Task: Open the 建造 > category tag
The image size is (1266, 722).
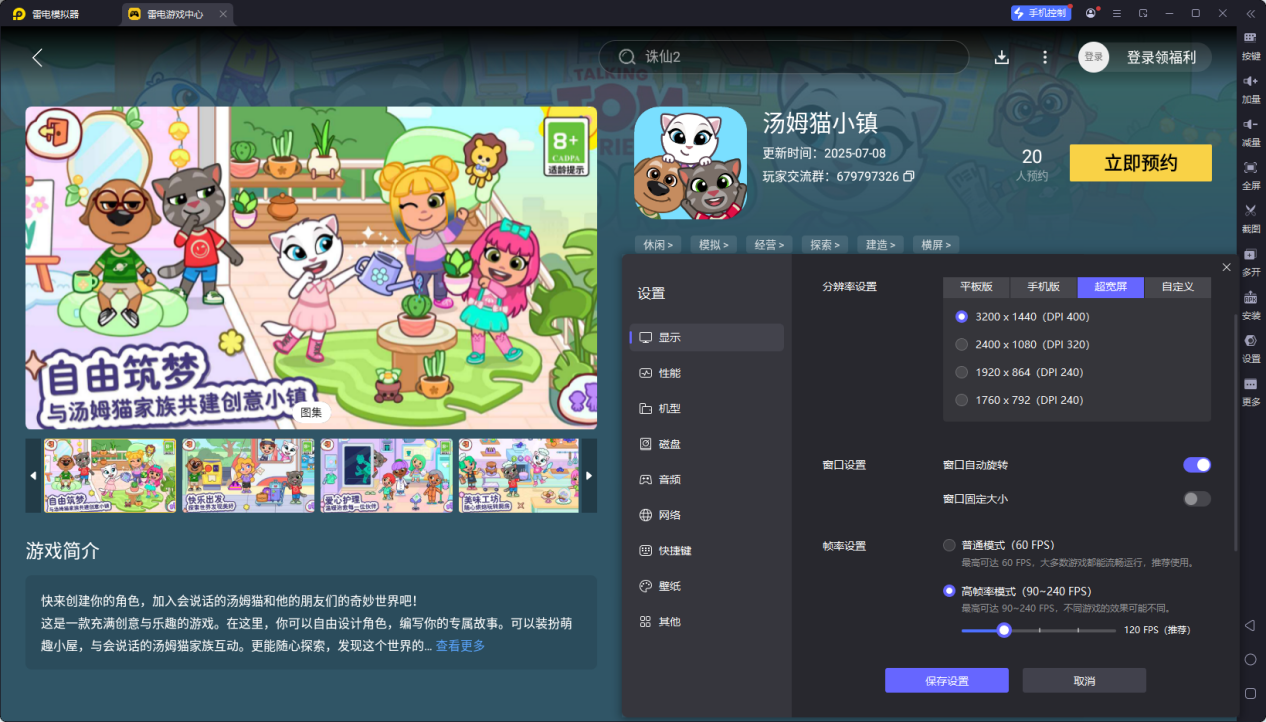Action: click(882, 244)
